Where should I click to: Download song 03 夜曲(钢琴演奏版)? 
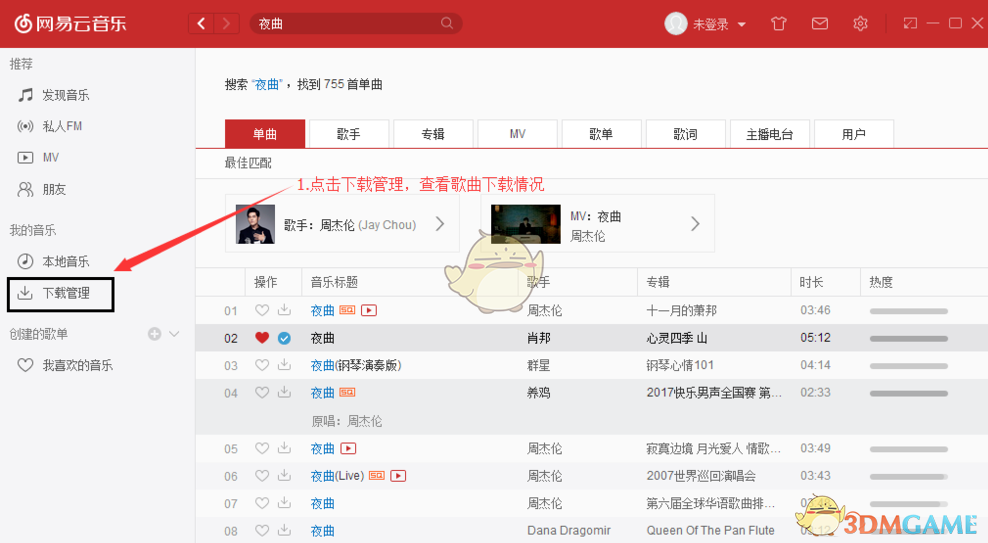coord(285,365)
